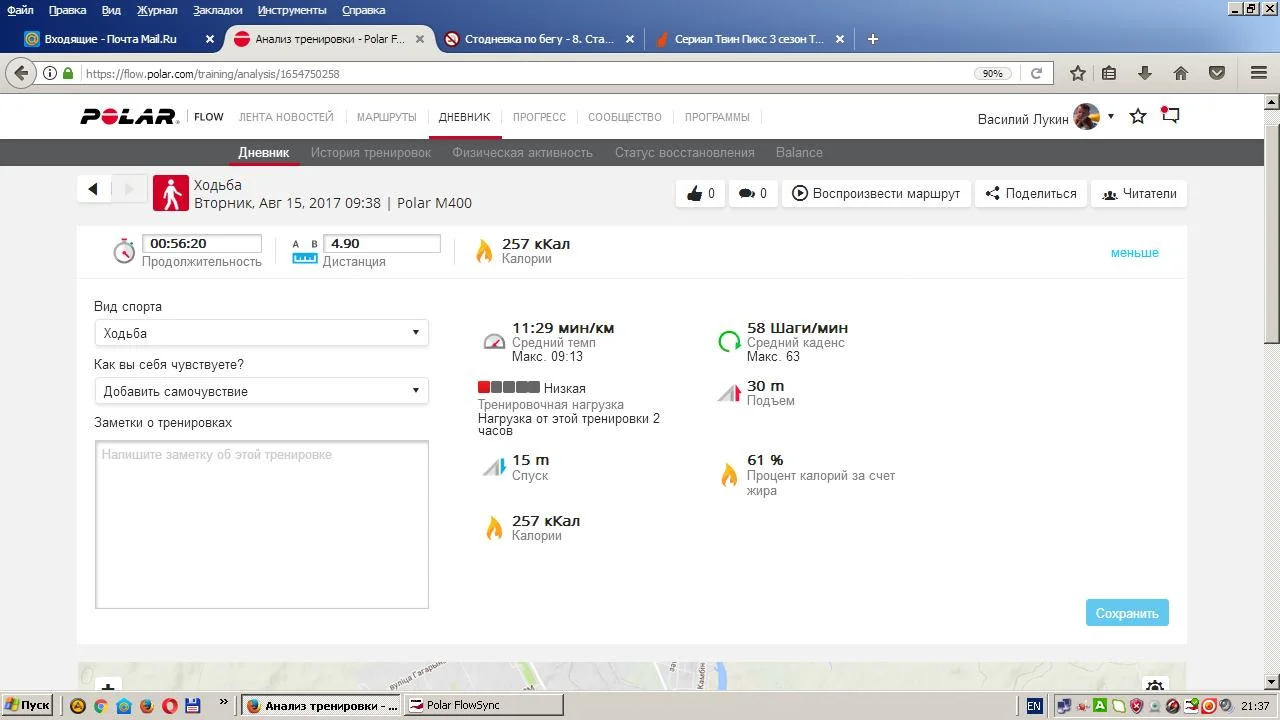This screenshot has height=720, width=1280.
Task: Open the Журнал menu
Action: click(156, 10)
